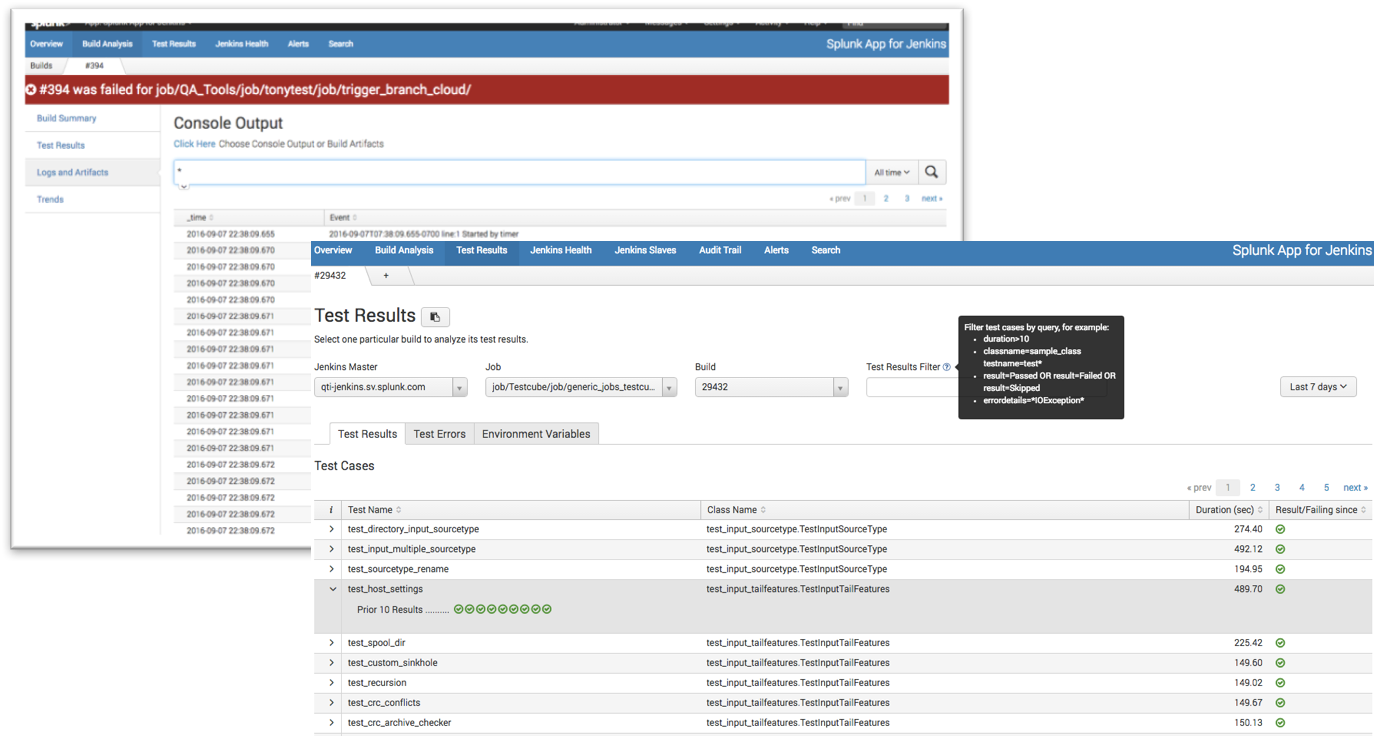Viewport: 1374px width, 736px height.
Task: Click pass status icon for test_host_settings row
Action: coord(1280,589)
